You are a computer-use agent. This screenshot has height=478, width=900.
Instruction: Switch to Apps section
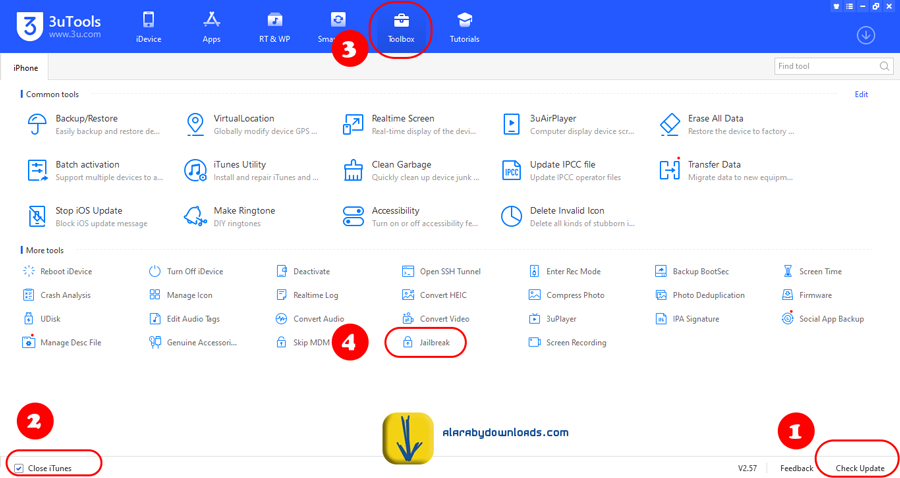tap(211, 27)
